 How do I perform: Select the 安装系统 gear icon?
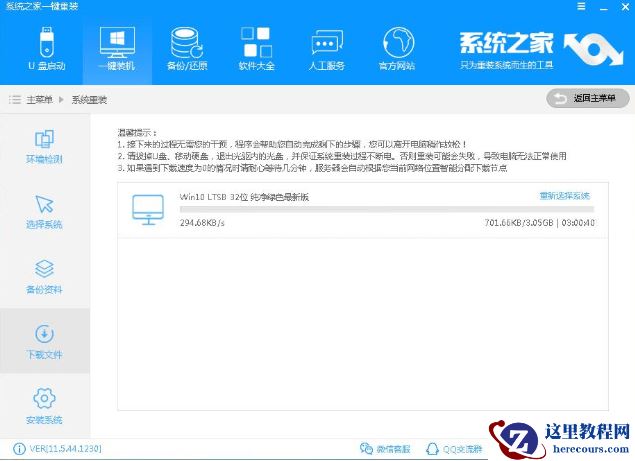tap(44, 399)
